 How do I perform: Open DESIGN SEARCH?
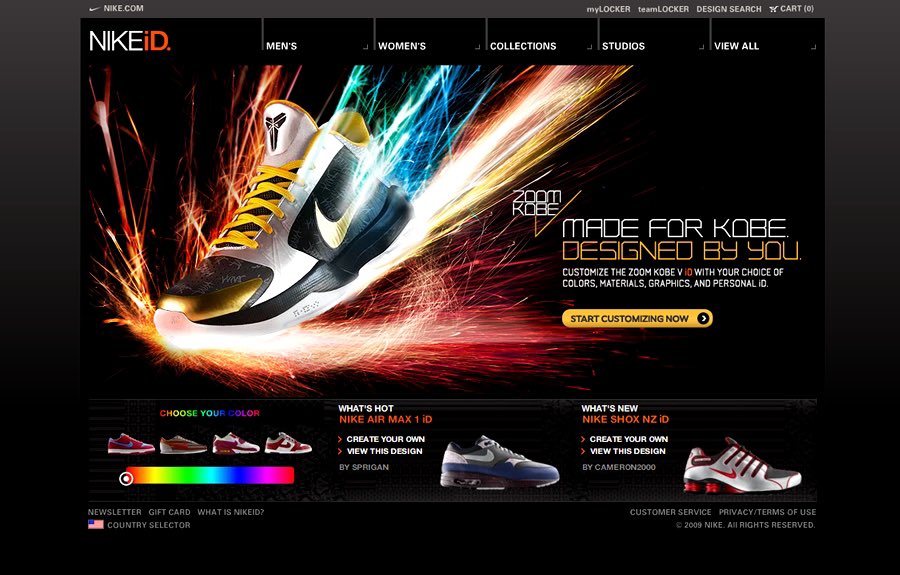[728, 9]
